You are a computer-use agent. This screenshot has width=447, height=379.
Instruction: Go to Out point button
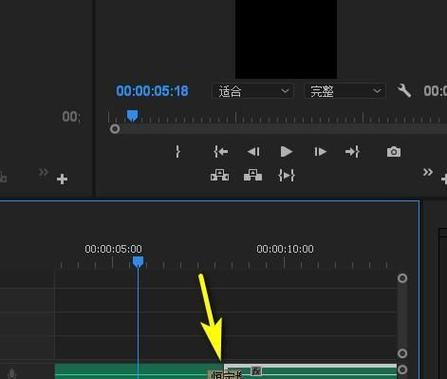point(352,152)
